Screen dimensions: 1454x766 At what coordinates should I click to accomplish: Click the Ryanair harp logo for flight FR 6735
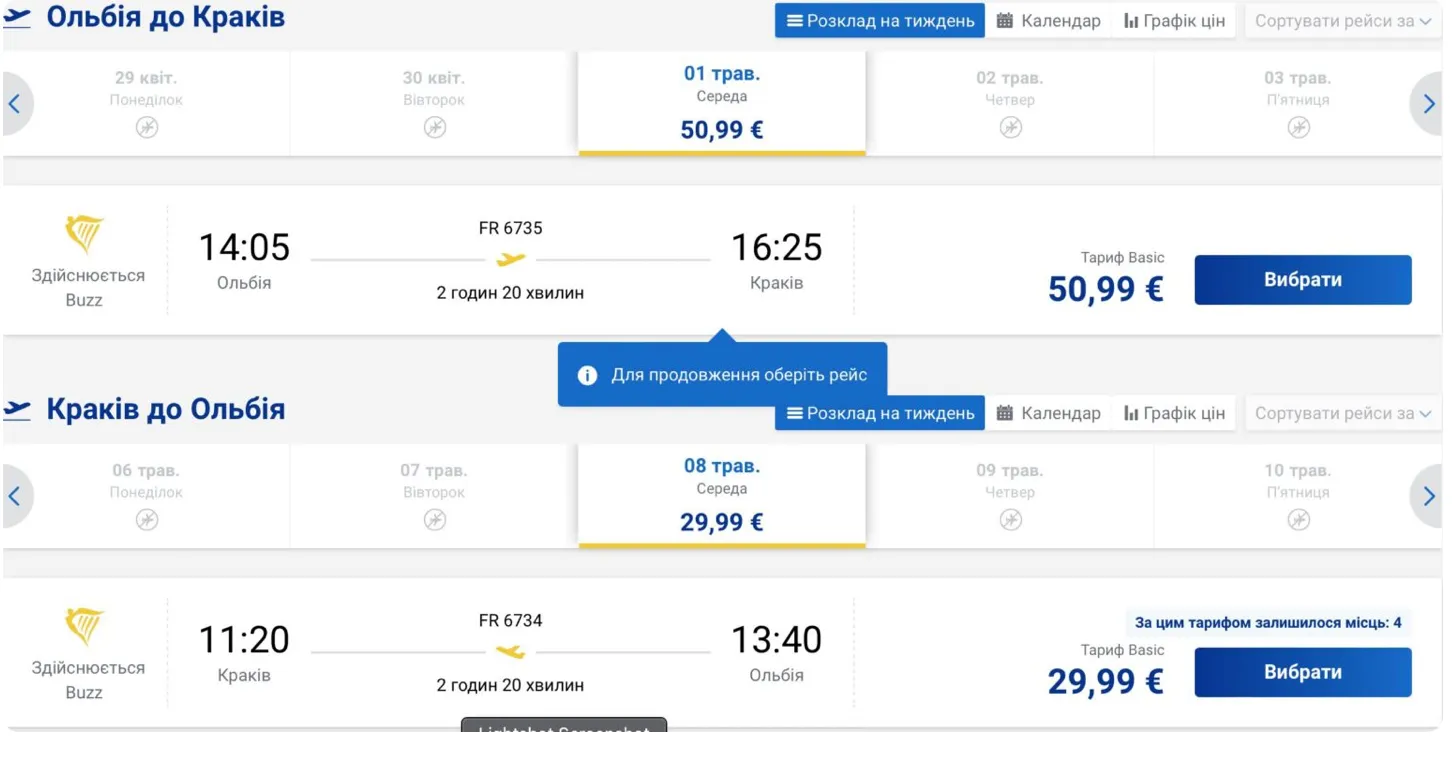84,235
